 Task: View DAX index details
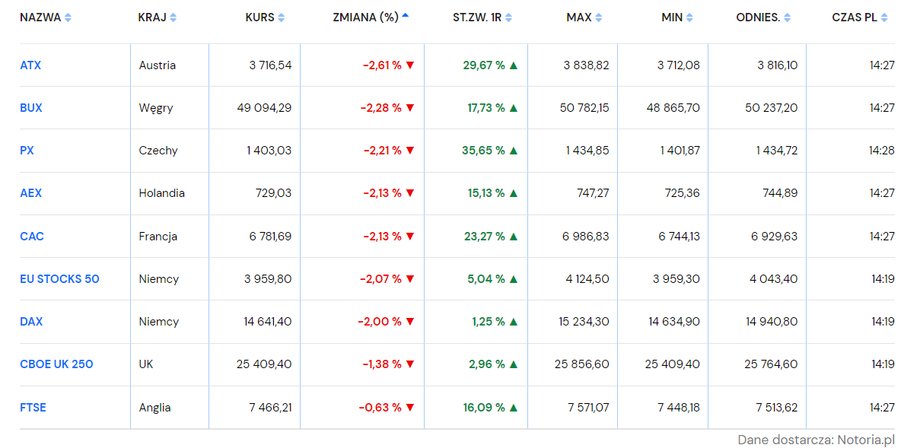click(31, 321)
